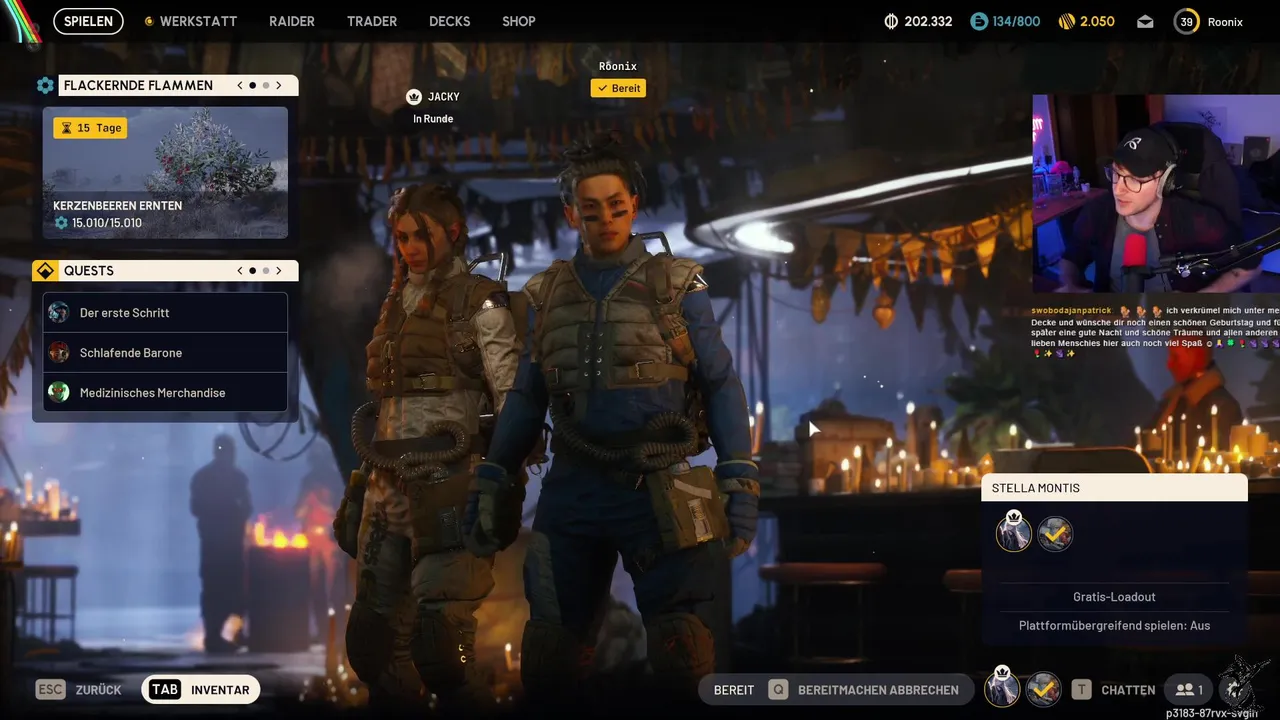Open the DECKS tab
Viewport: 1280px width, 720px height.
449,21
